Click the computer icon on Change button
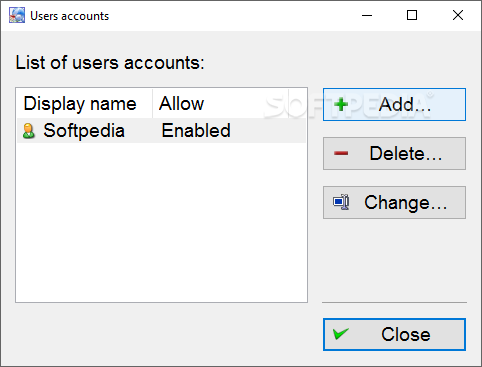482x367 pixels. point(341,202)
